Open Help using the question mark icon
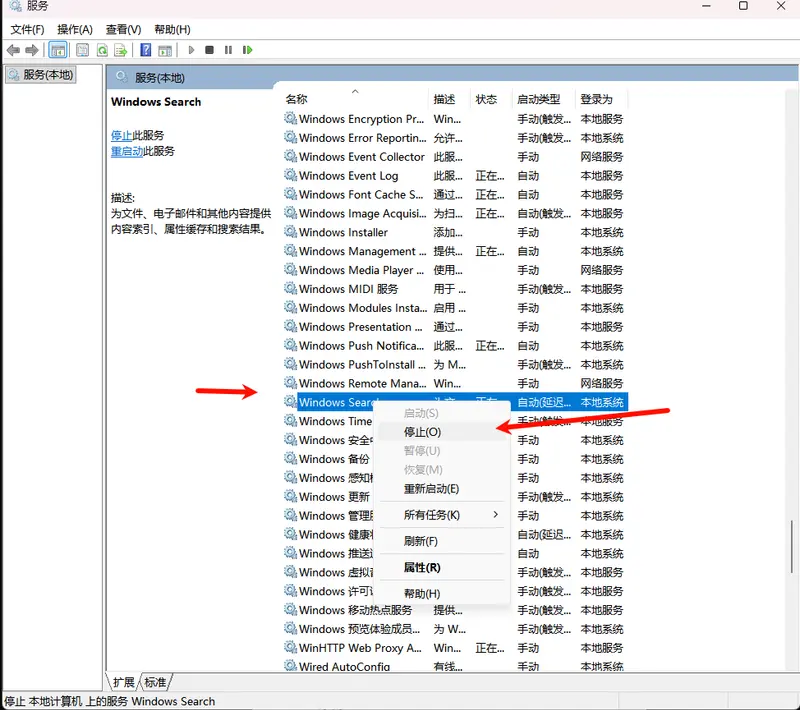The image size is (800, 710). (145, 50)
